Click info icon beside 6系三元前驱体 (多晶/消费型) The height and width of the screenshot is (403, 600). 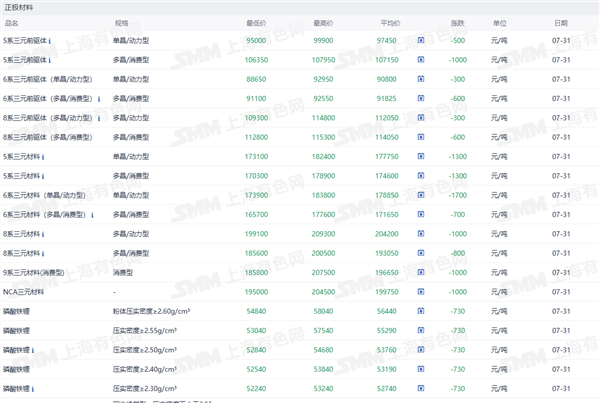pos(99,99)
